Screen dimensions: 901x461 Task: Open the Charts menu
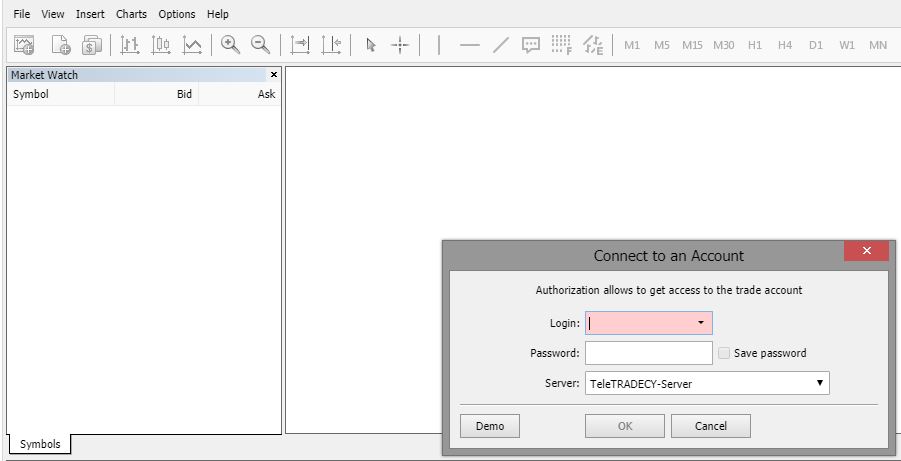point(132,14)
